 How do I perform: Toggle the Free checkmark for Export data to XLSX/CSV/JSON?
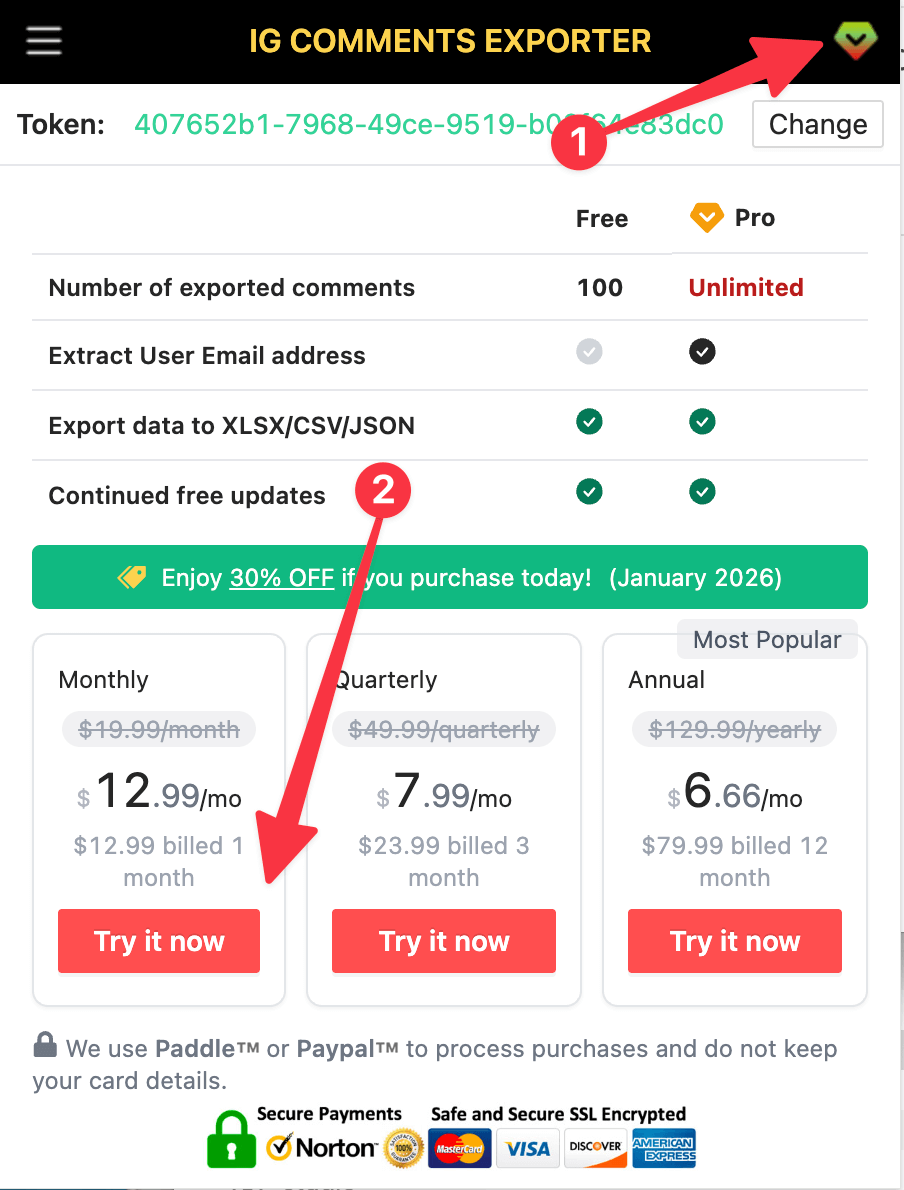point(589,422)
